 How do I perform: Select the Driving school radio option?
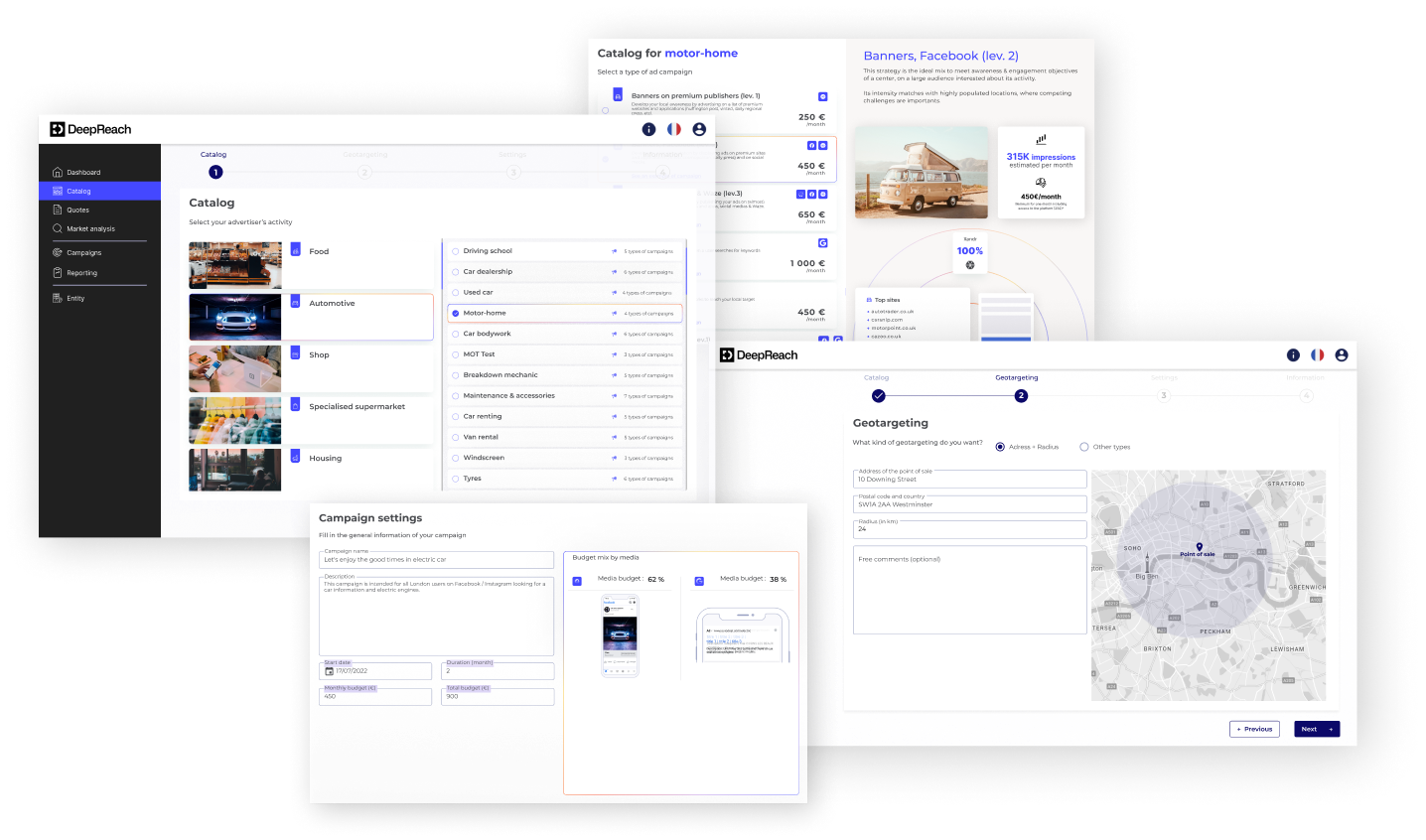coord(456,250)
